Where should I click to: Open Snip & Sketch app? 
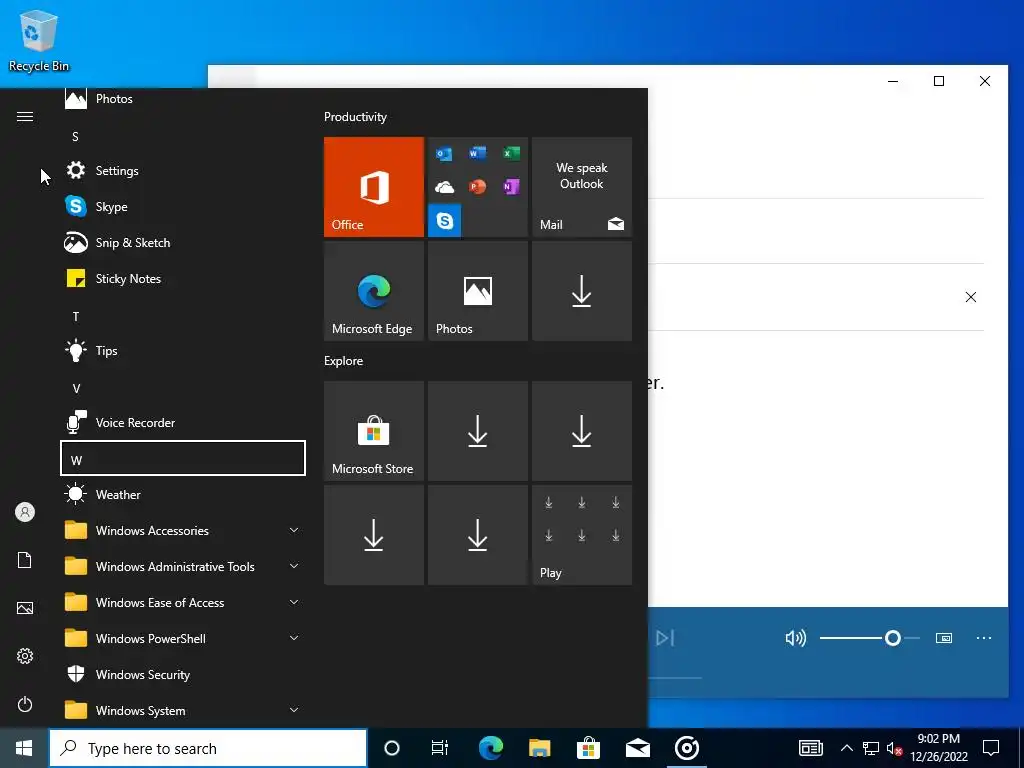[x=183, y=242]
